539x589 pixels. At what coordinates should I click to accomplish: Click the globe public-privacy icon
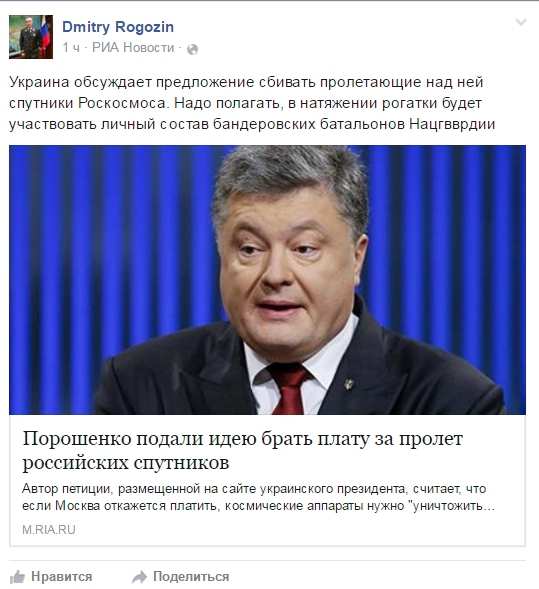pos(192,49)
